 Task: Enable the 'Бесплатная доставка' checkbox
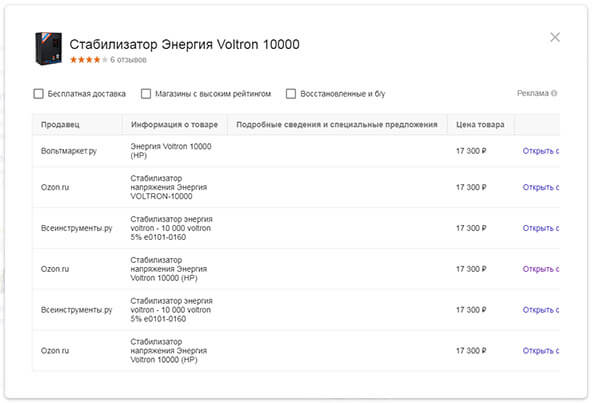click(39, 94)
